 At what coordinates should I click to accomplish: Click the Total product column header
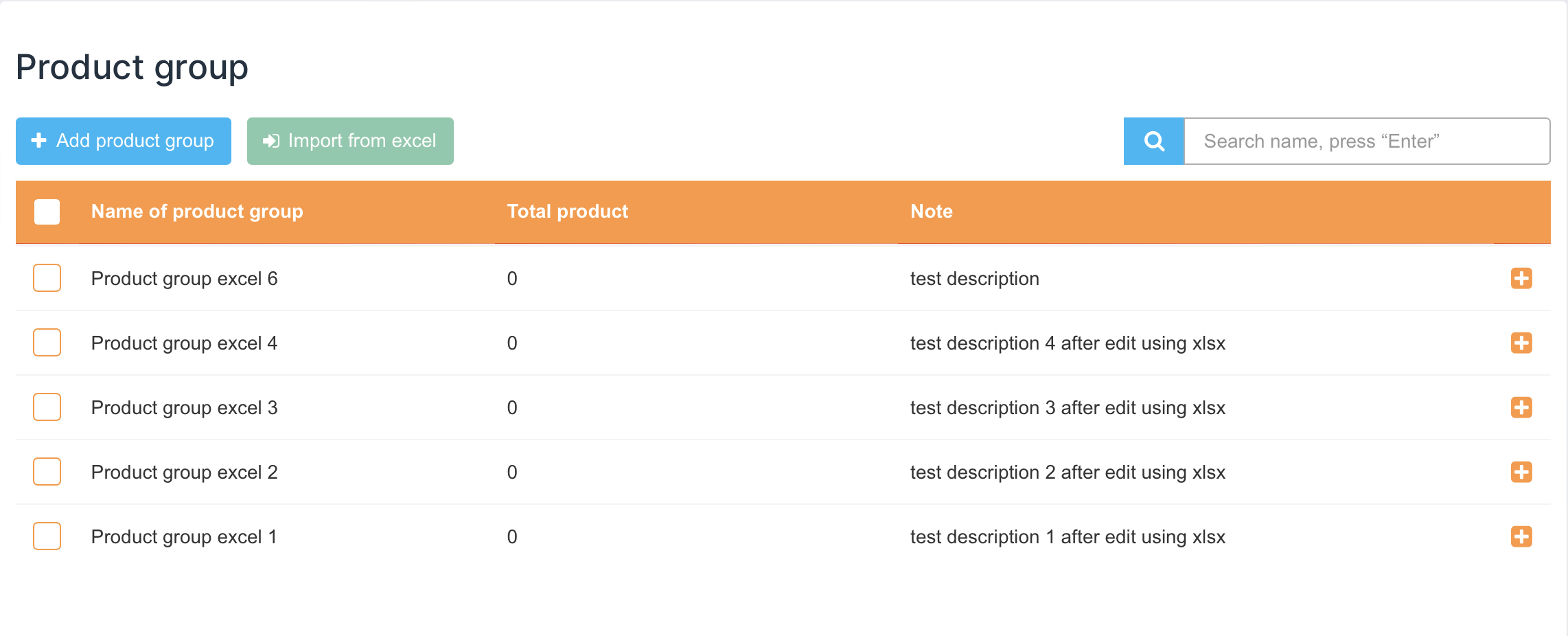click(x=567, y=212)
